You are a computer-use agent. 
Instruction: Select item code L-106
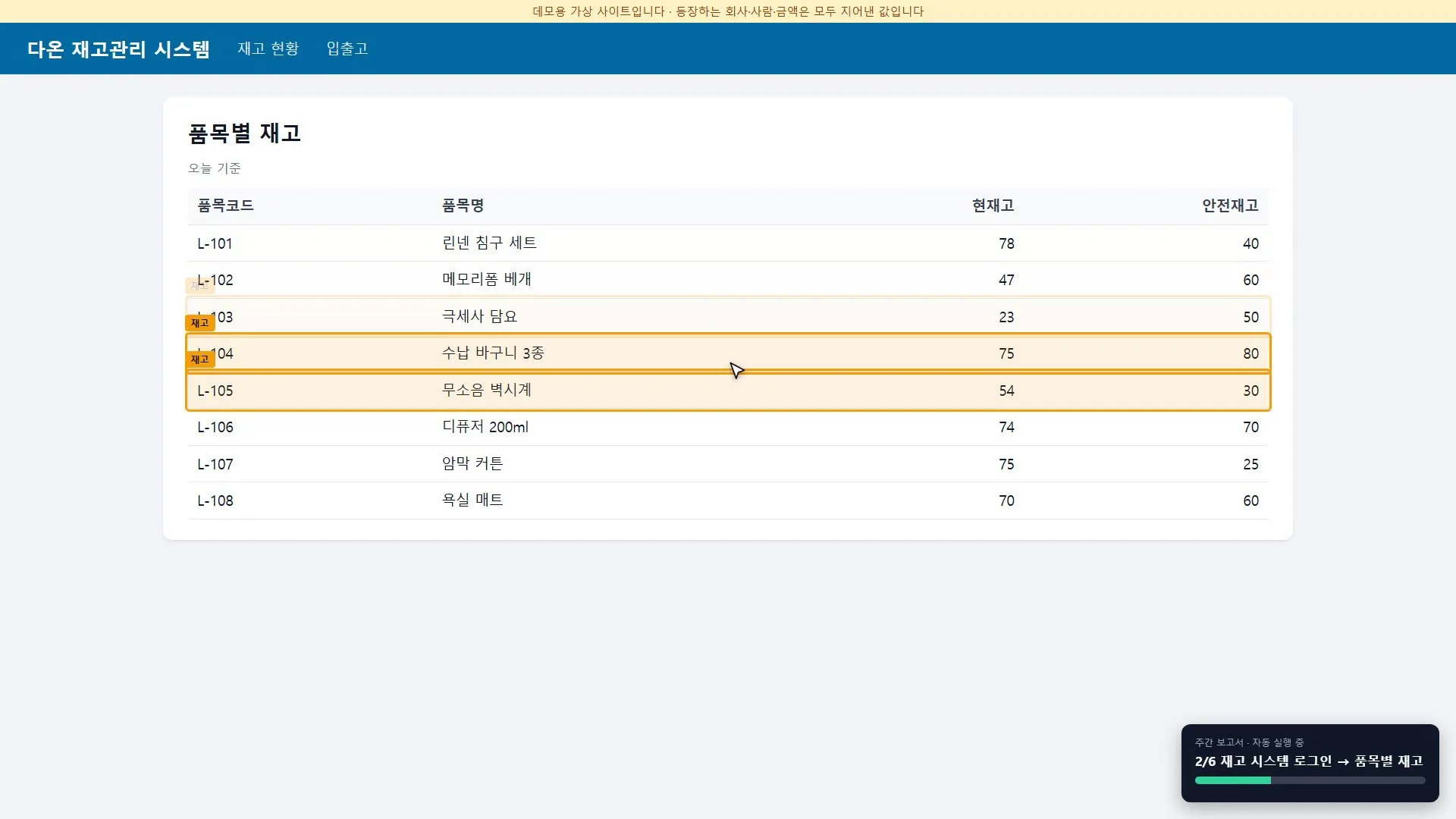click(x=215, y=427)
